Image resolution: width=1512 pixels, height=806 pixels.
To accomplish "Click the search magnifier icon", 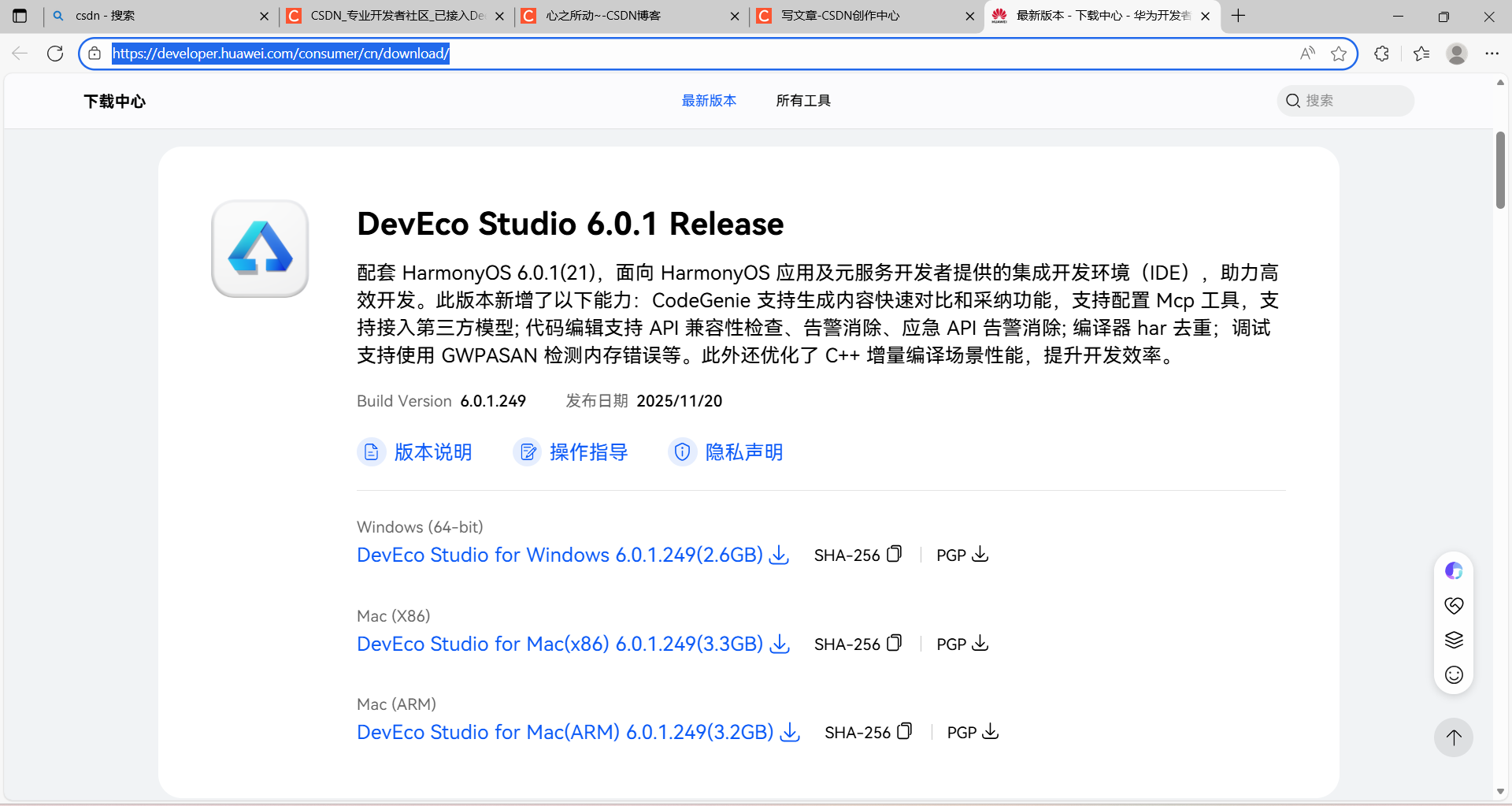I will pyautogui.click(x=1293, y=101).
